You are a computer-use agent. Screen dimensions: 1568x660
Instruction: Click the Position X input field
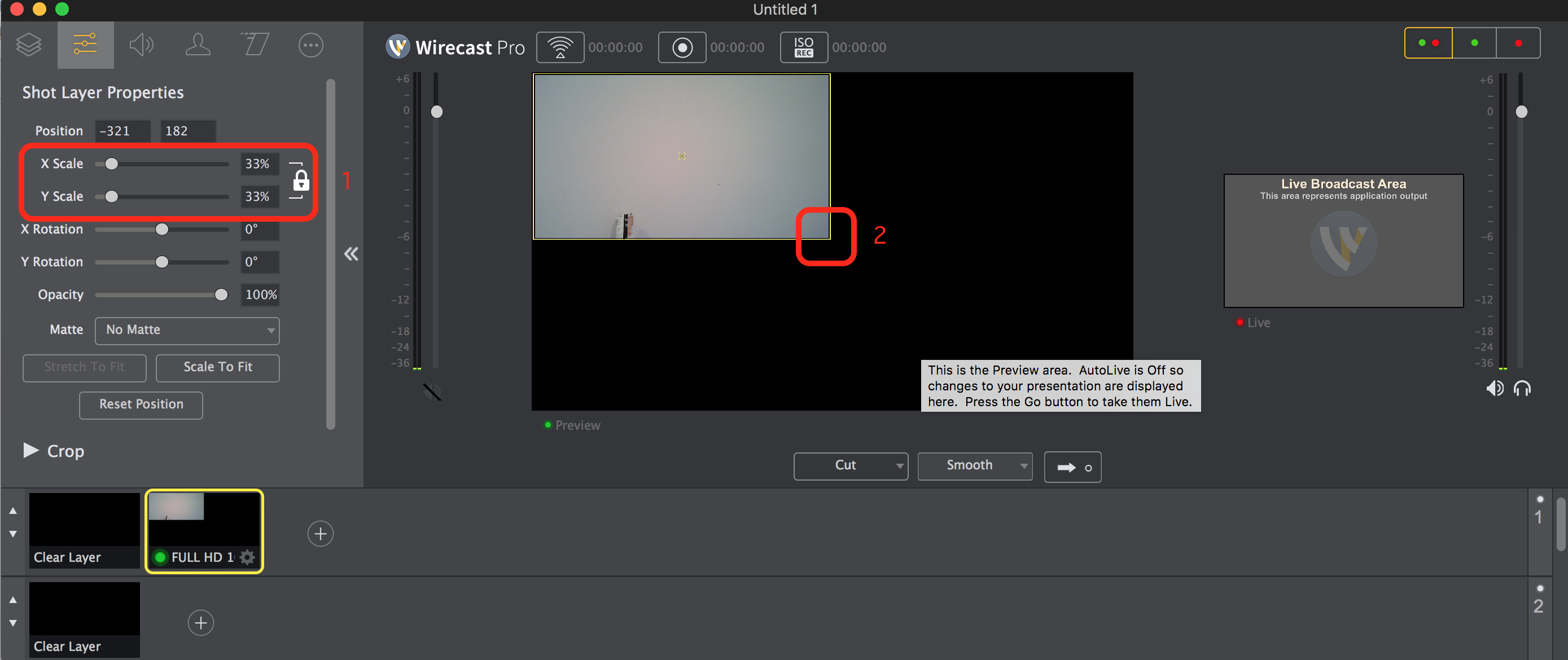pyautogui.click(x=121, y=130)
